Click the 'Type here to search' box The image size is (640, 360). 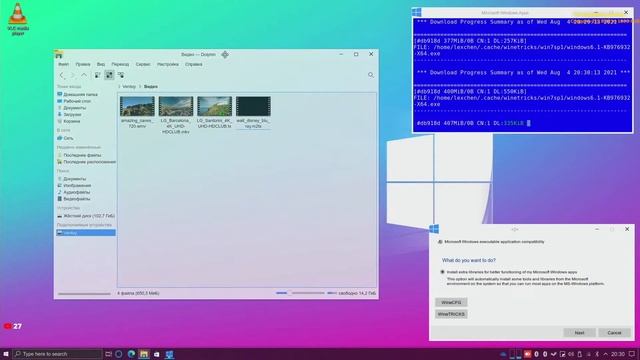[57, 354]
